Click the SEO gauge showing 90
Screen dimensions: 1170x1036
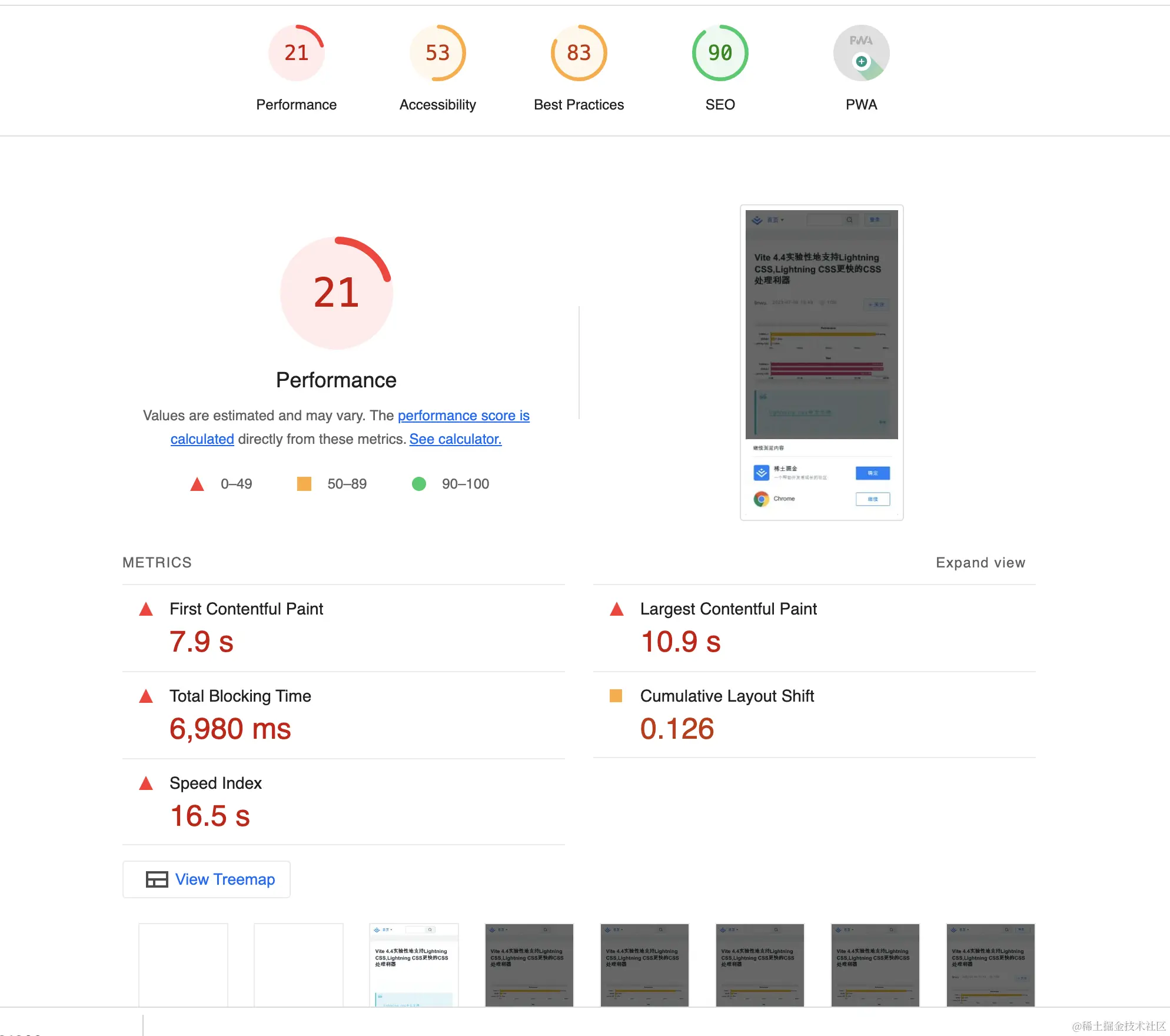[x=720, y=52]
